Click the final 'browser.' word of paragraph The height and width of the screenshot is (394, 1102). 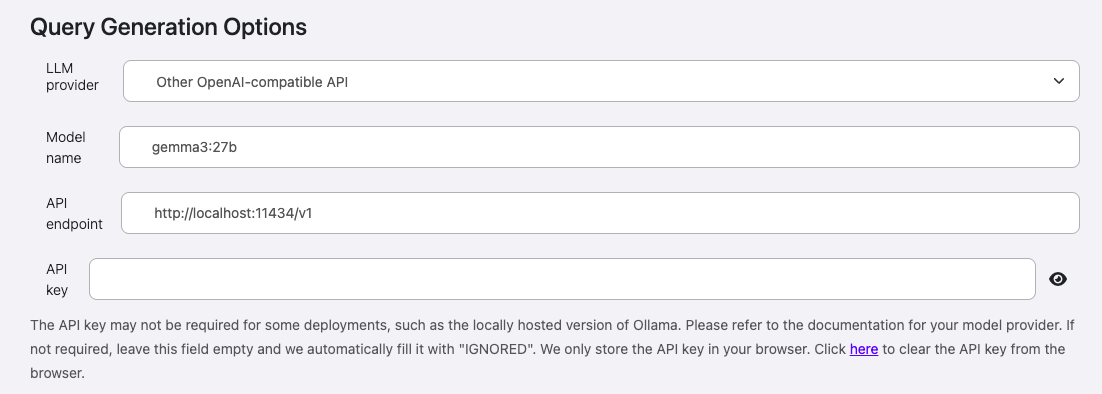(x=58, y=373)
